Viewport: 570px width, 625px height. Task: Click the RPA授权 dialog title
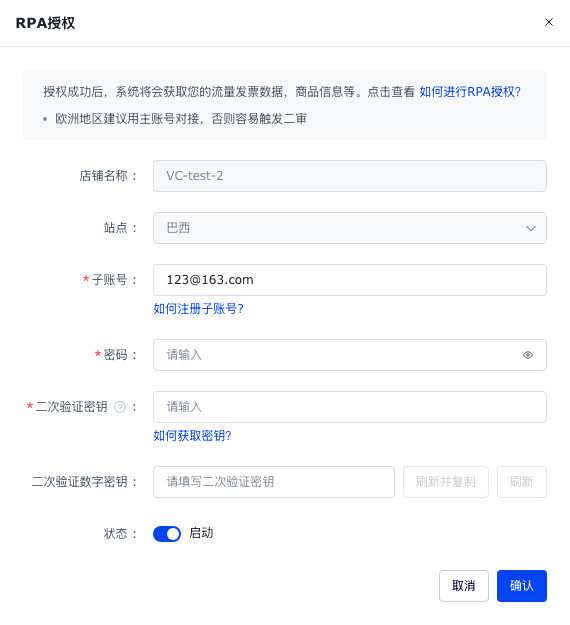[45, 23]
